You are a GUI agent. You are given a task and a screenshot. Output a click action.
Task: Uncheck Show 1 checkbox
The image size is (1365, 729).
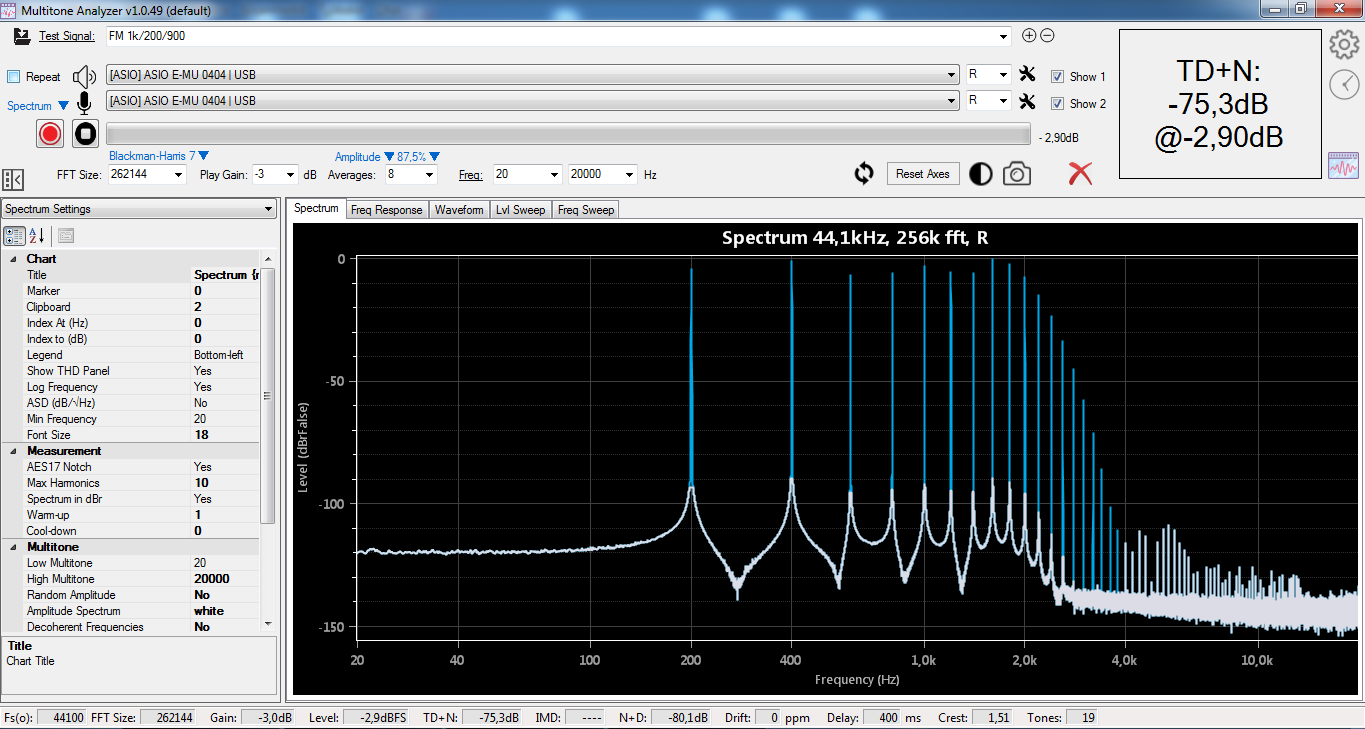pyautogui.click(x=1057, y=76)
